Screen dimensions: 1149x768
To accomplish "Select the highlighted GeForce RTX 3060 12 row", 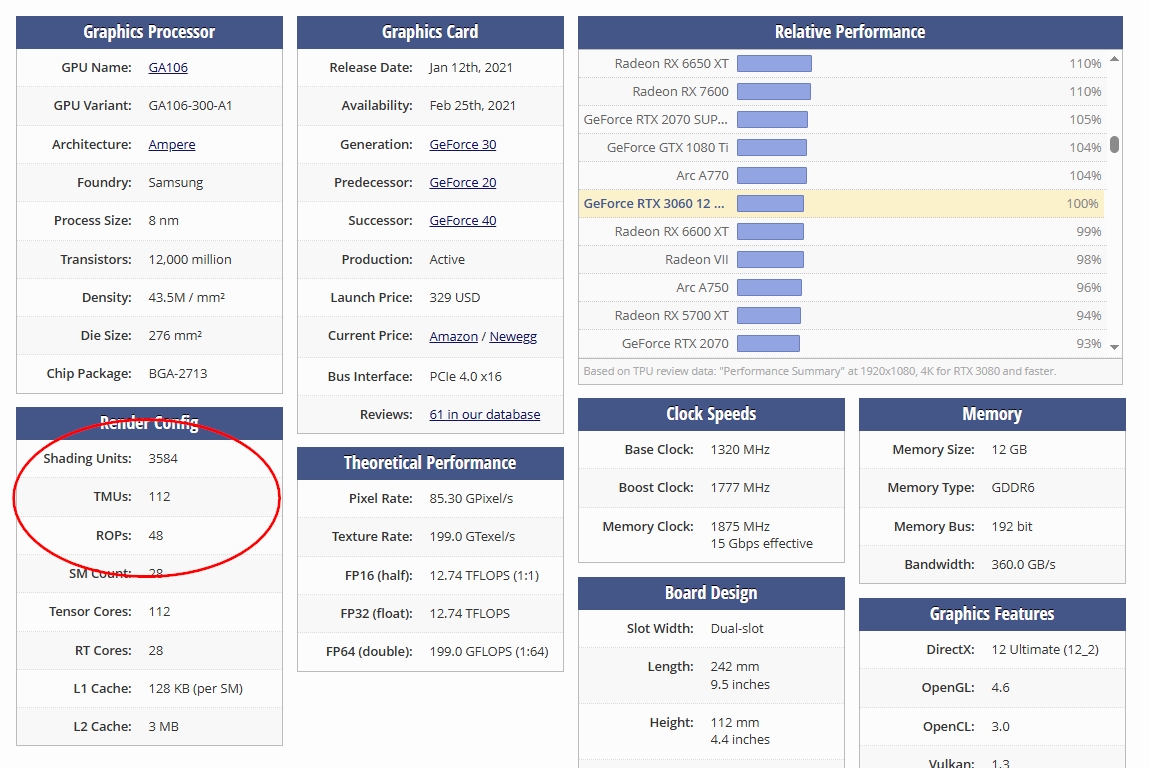I will (x=842, y=204).
